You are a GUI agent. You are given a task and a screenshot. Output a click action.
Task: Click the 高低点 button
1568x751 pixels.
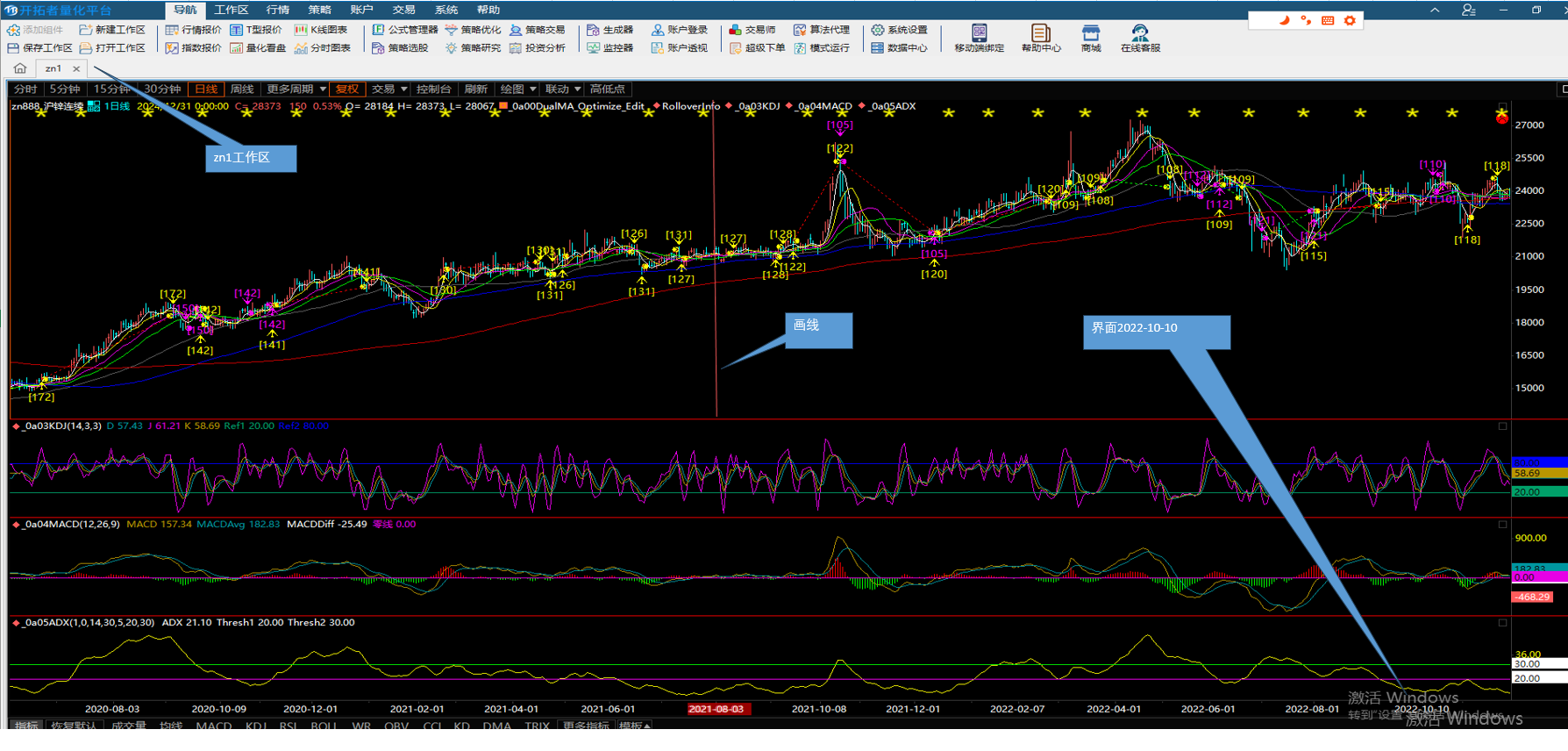[607, 89]
